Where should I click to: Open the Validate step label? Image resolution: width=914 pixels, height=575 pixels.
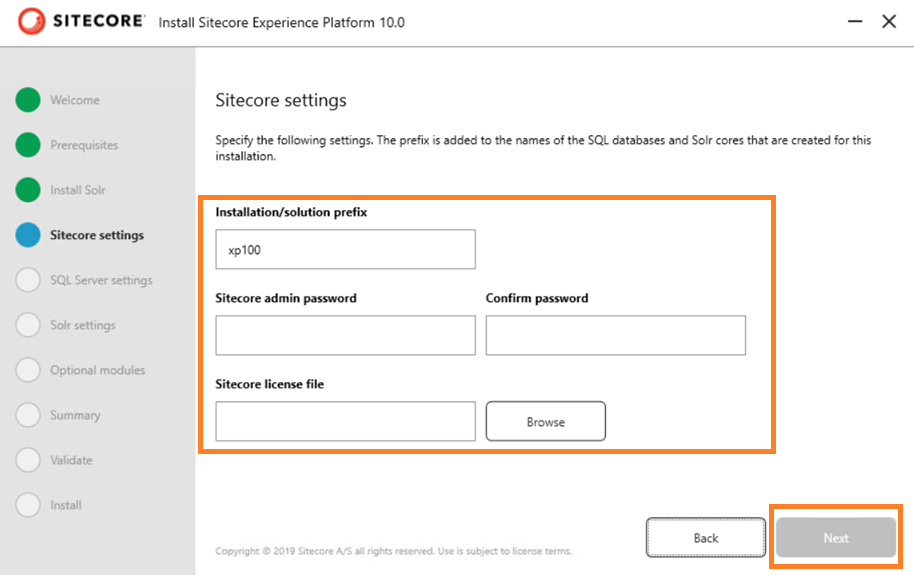[71, 460]
